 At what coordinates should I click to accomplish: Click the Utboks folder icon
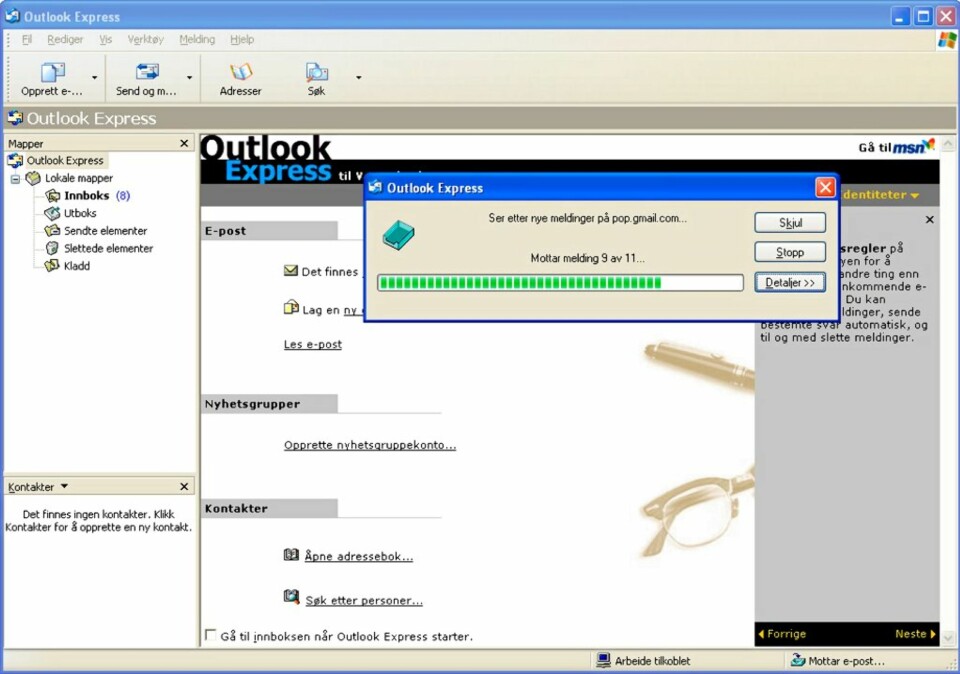click(53, 213)
